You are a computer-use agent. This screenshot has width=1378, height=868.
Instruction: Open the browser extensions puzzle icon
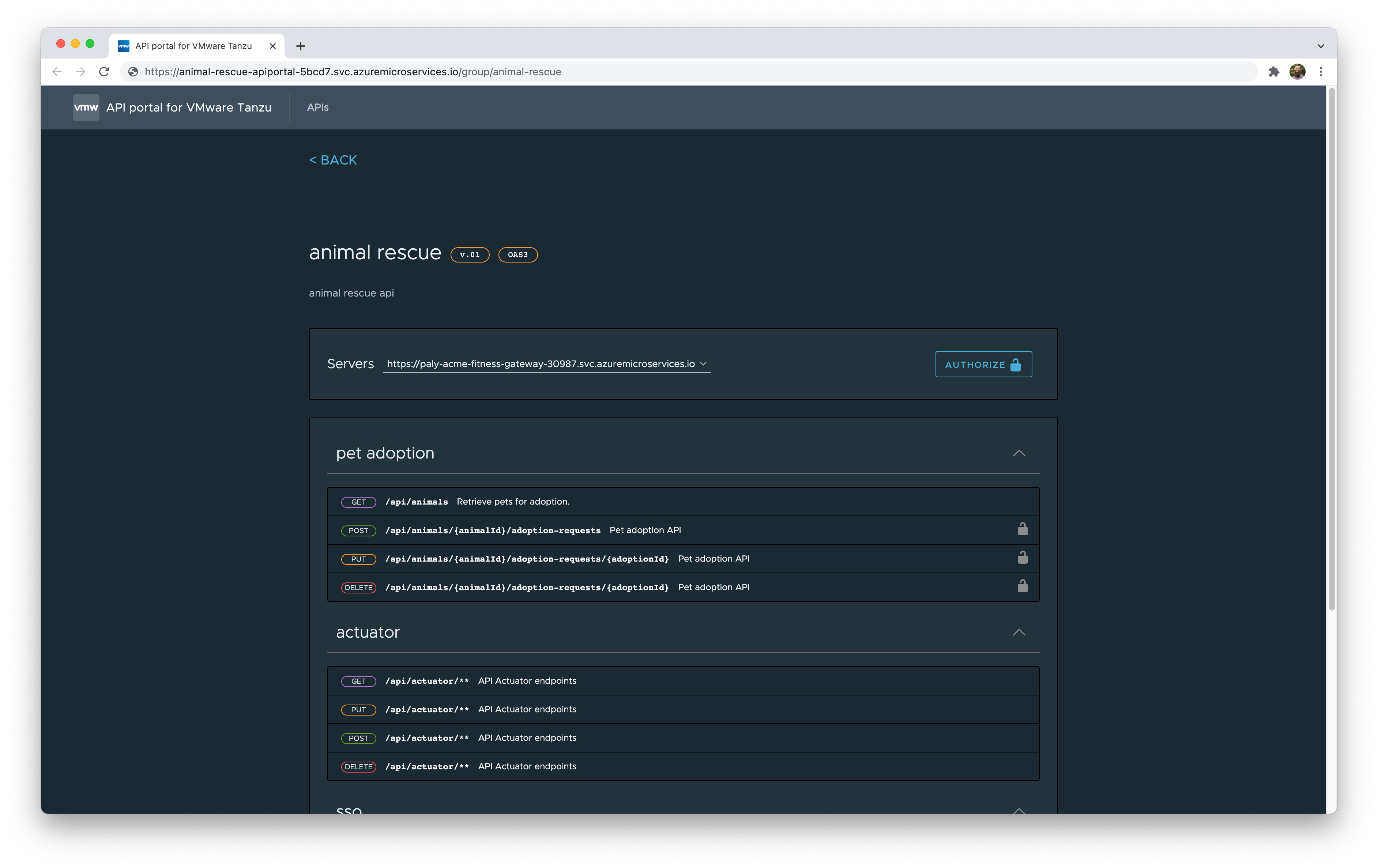point(1274,72)
